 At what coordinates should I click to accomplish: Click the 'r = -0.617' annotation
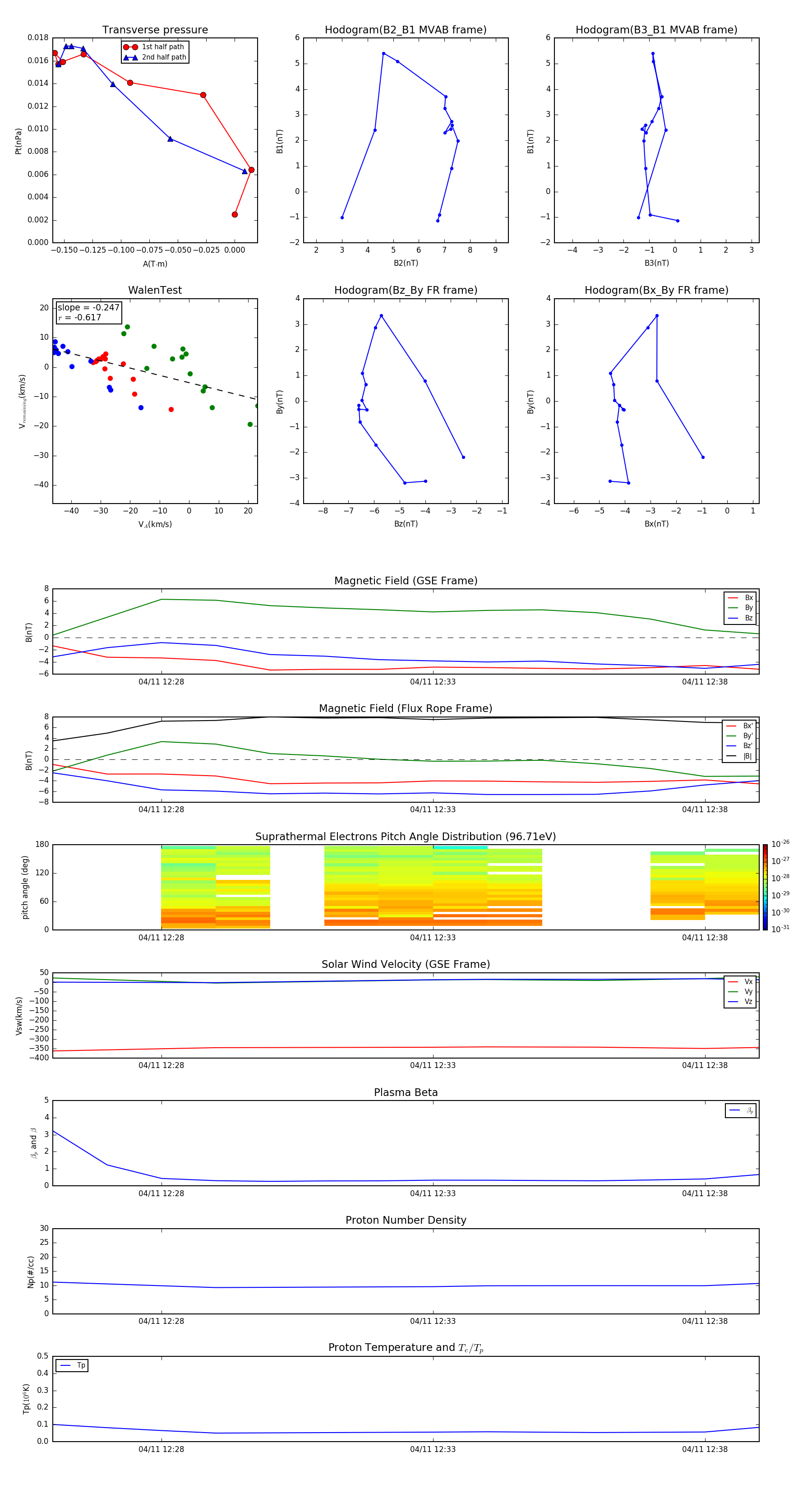tap(80, 317)
